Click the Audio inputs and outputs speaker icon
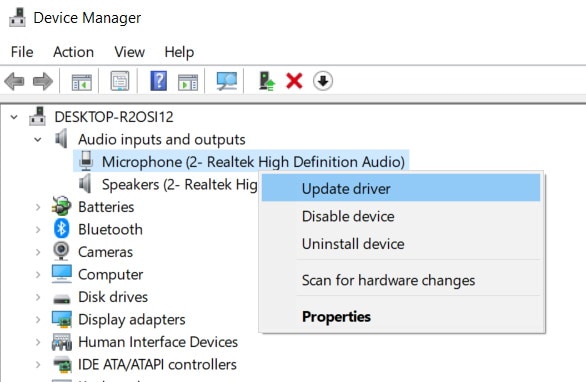 (61, 139)
